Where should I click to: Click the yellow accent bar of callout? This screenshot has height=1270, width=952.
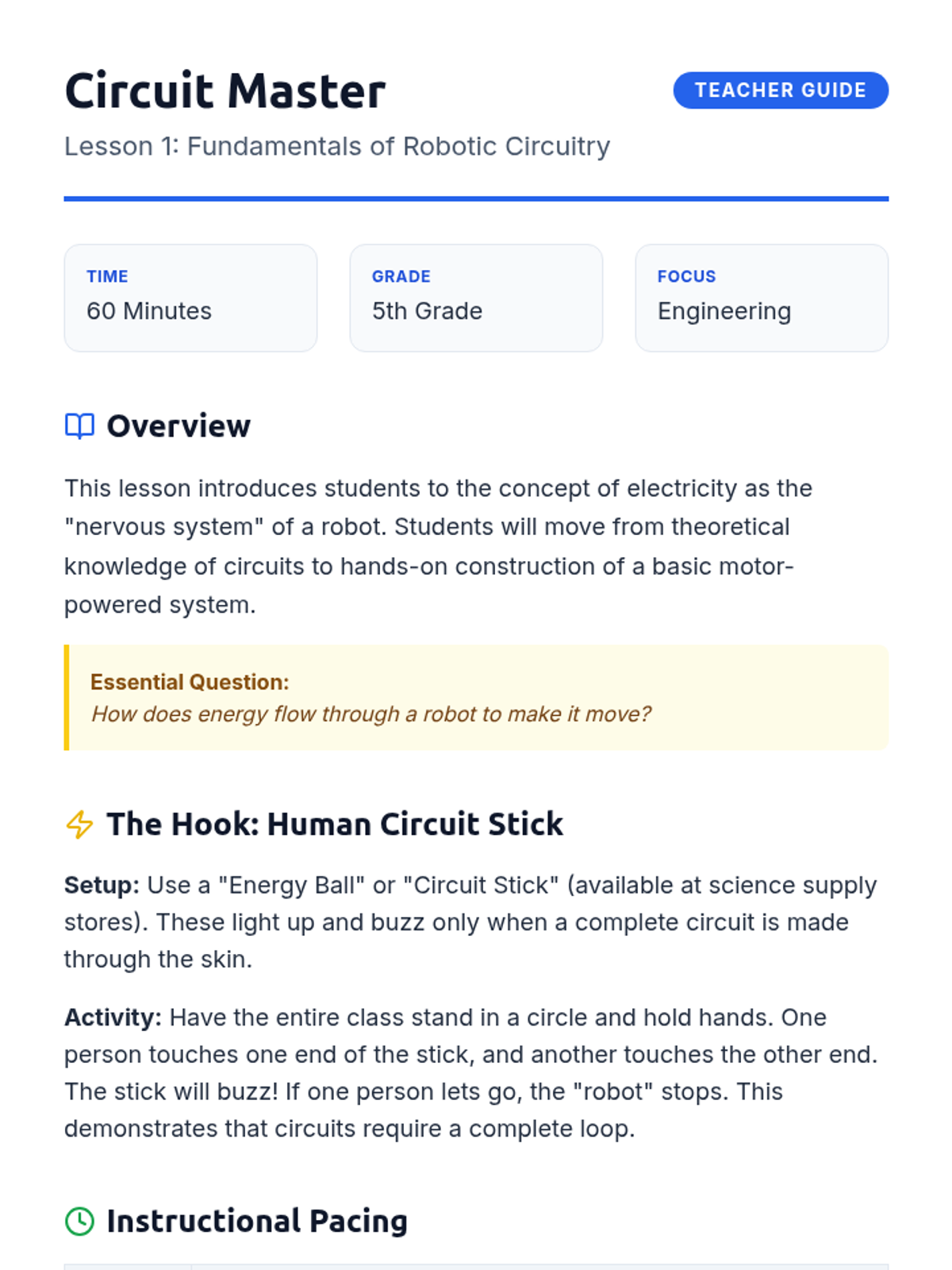pos(67,698)
